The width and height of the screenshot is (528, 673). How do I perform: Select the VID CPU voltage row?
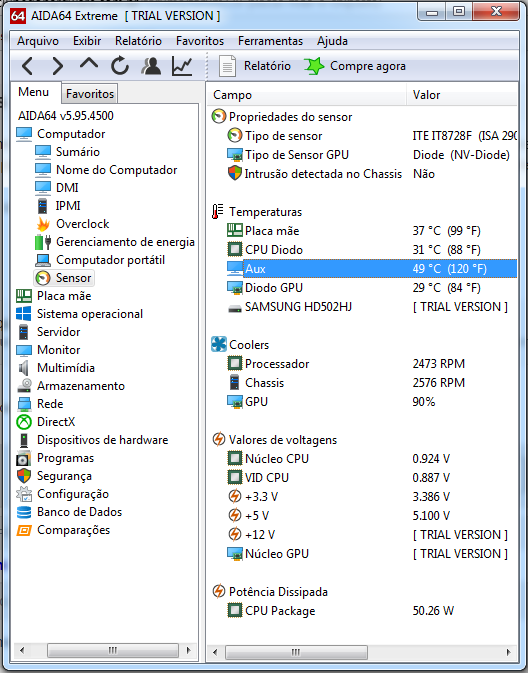click(371, 478)
